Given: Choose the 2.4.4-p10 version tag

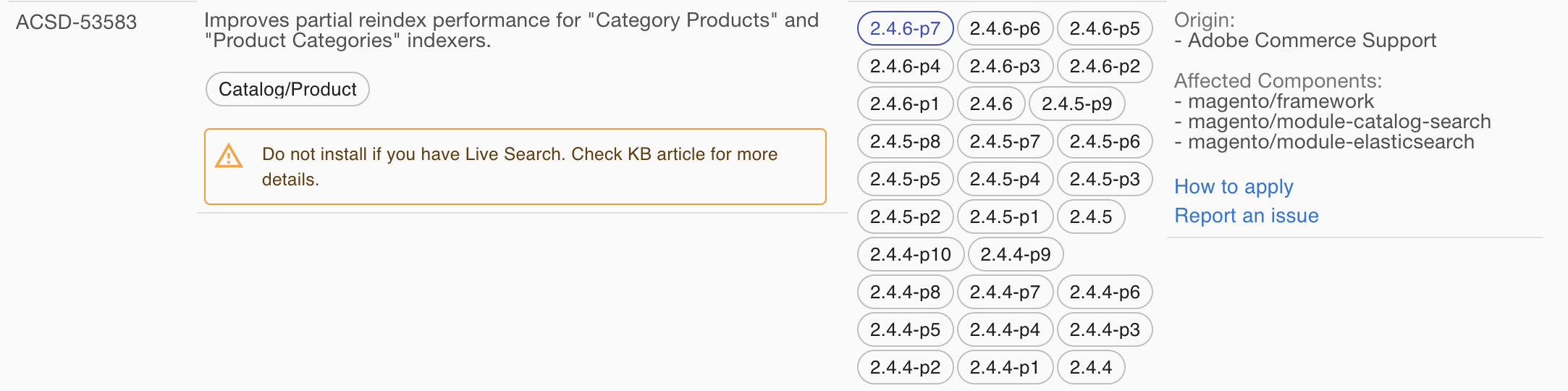Looking at the screenshot, I should (x=911, y=254).
